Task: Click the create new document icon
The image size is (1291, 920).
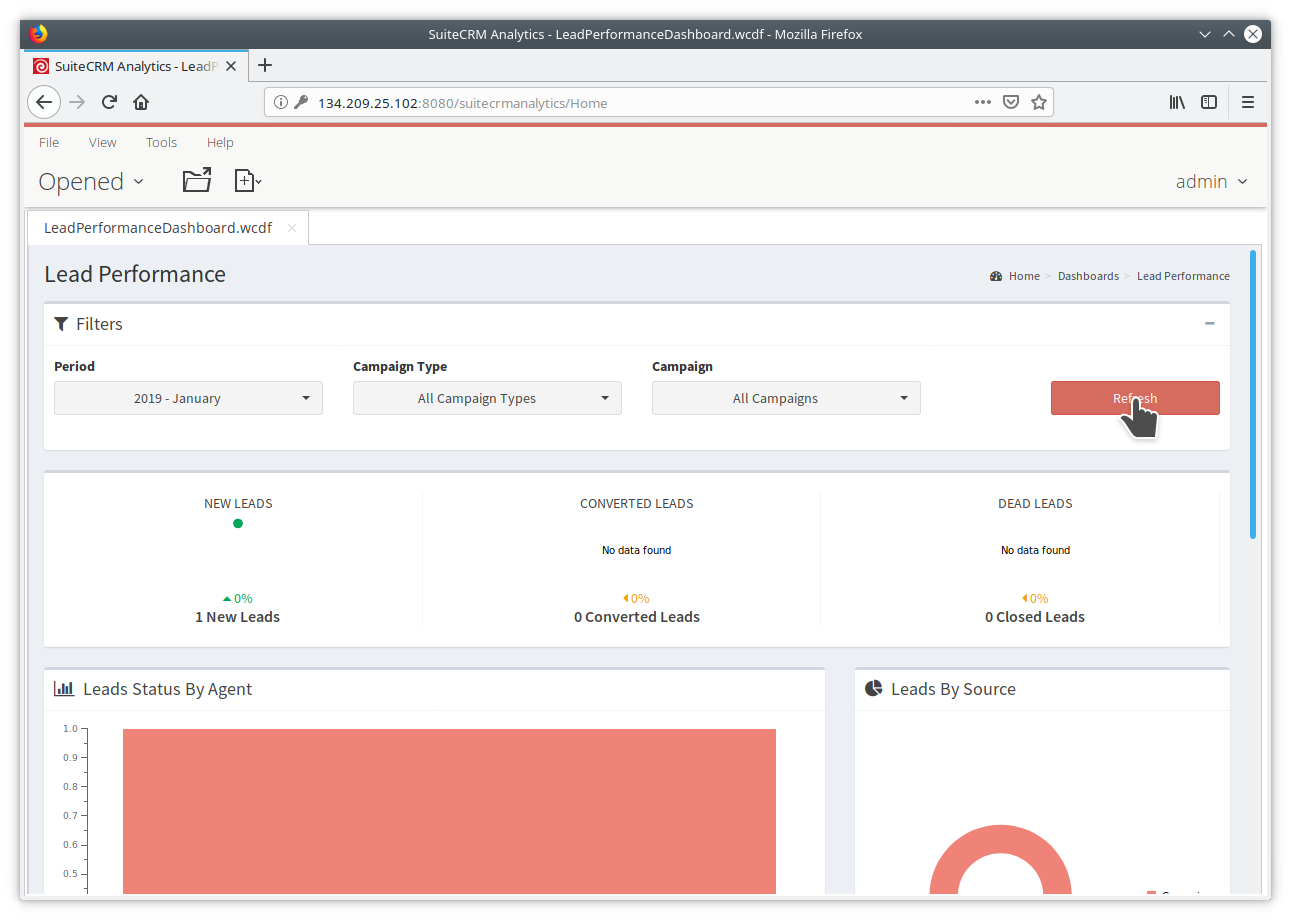Action: click(246, 180)
